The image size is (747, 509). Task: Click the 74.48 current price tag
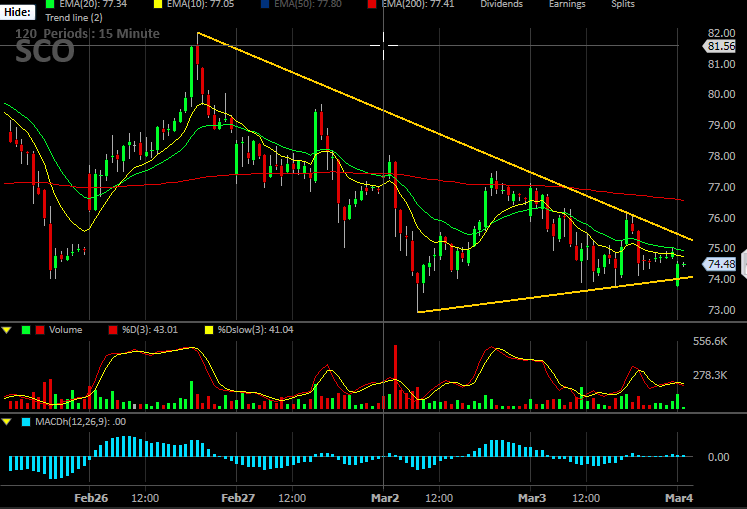[719, 264]
